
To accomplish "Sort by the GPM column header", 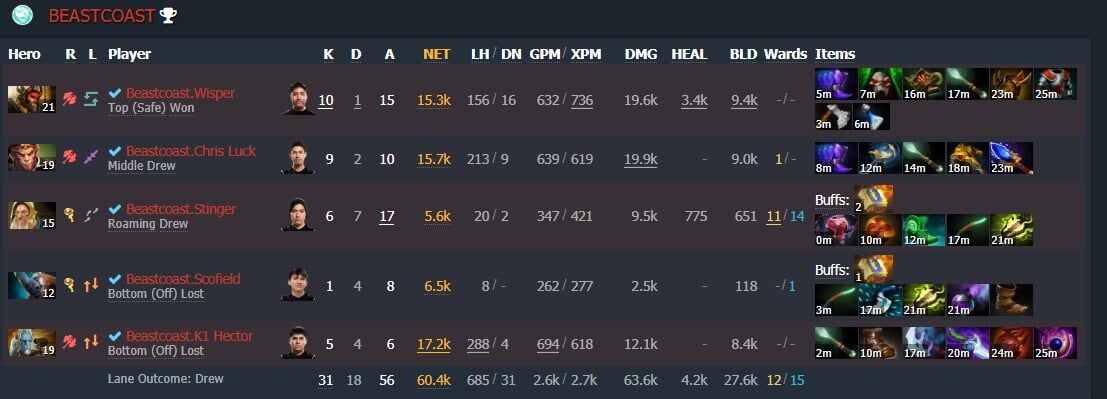I will 544,54.
